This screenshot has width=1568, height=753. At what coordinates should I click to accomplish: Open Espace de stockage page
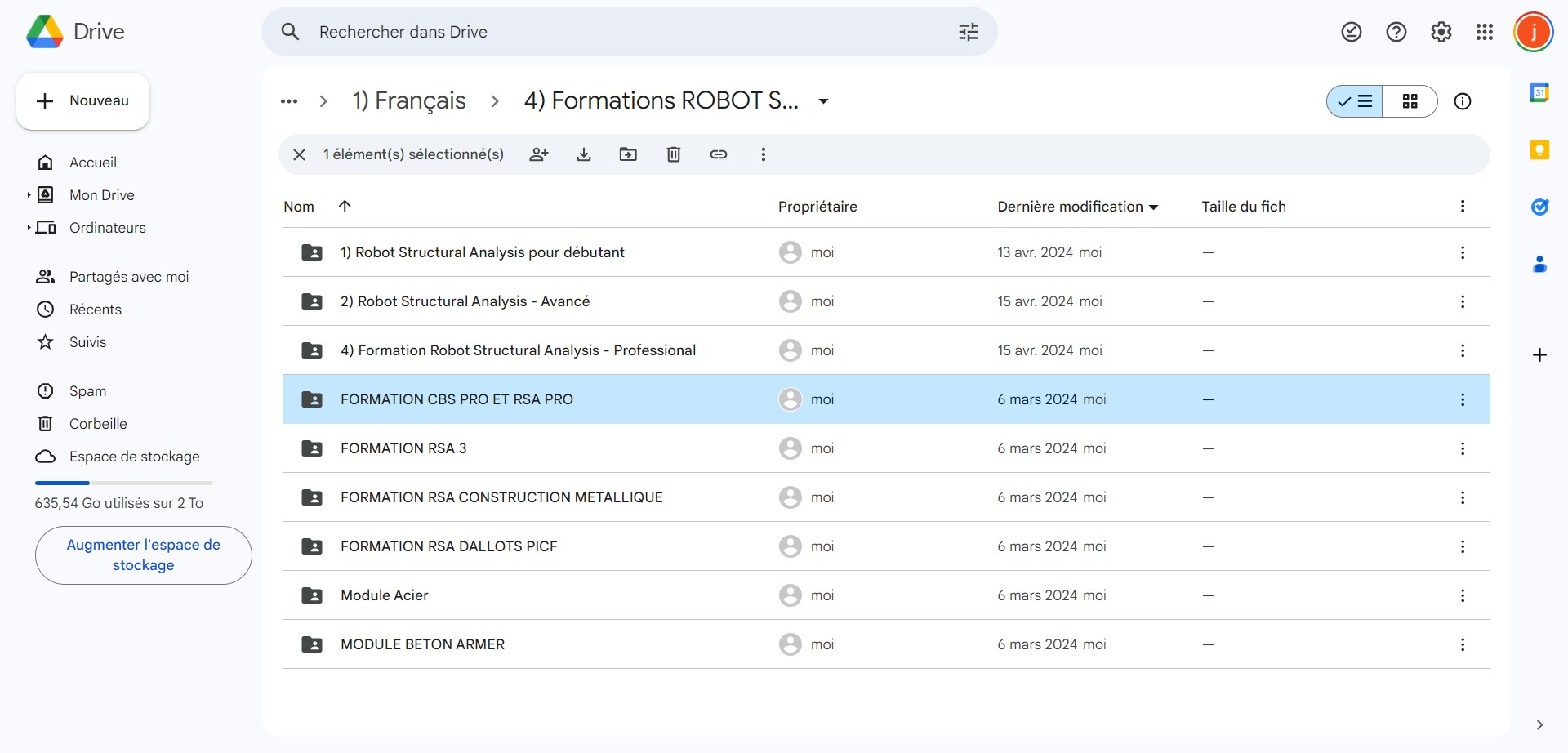tap(135, 457)
